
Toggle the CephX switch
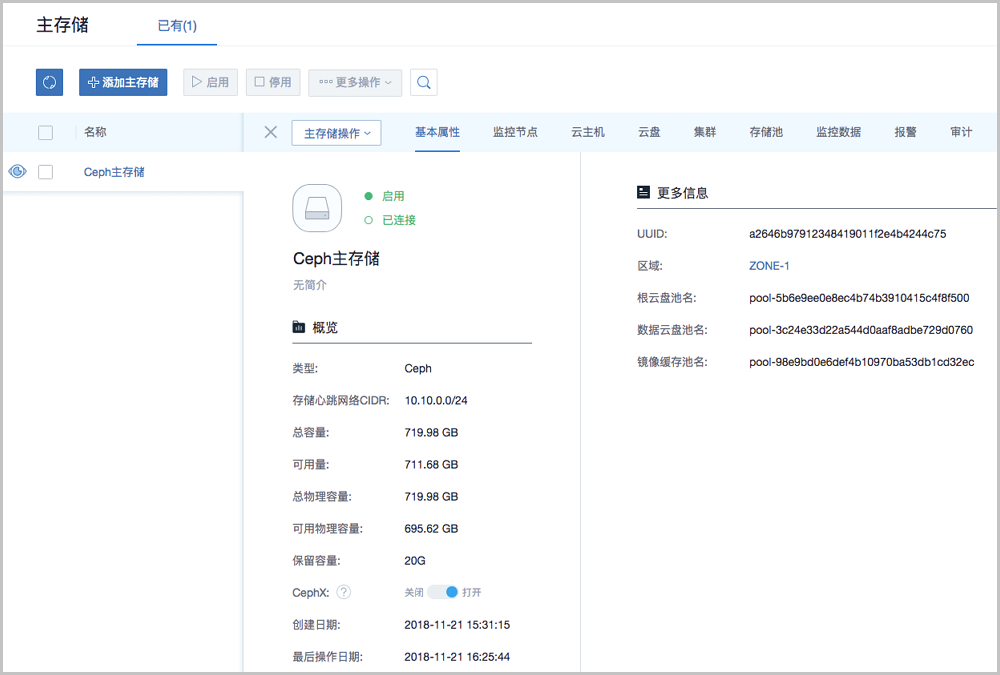click(442, 592)
